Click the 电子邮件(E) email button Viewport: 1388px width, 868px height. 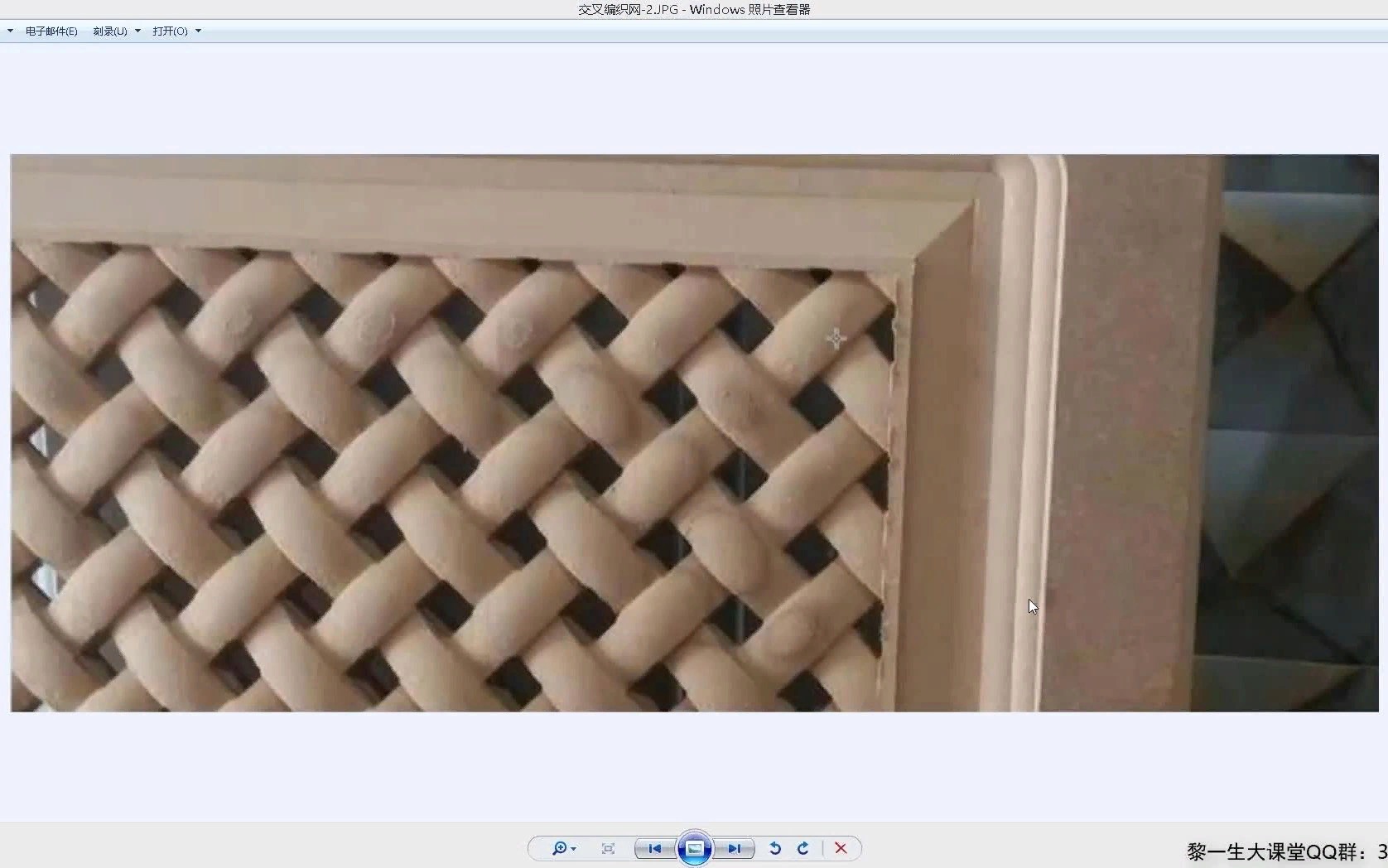[50, 31]
